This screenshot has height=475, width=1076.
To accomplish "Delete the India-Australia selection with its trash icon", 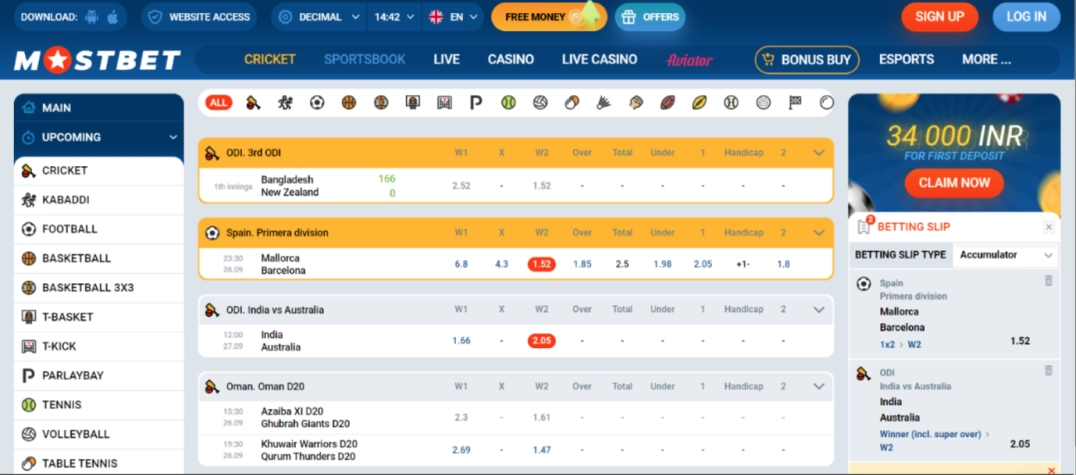I will tap(1048, 371).
